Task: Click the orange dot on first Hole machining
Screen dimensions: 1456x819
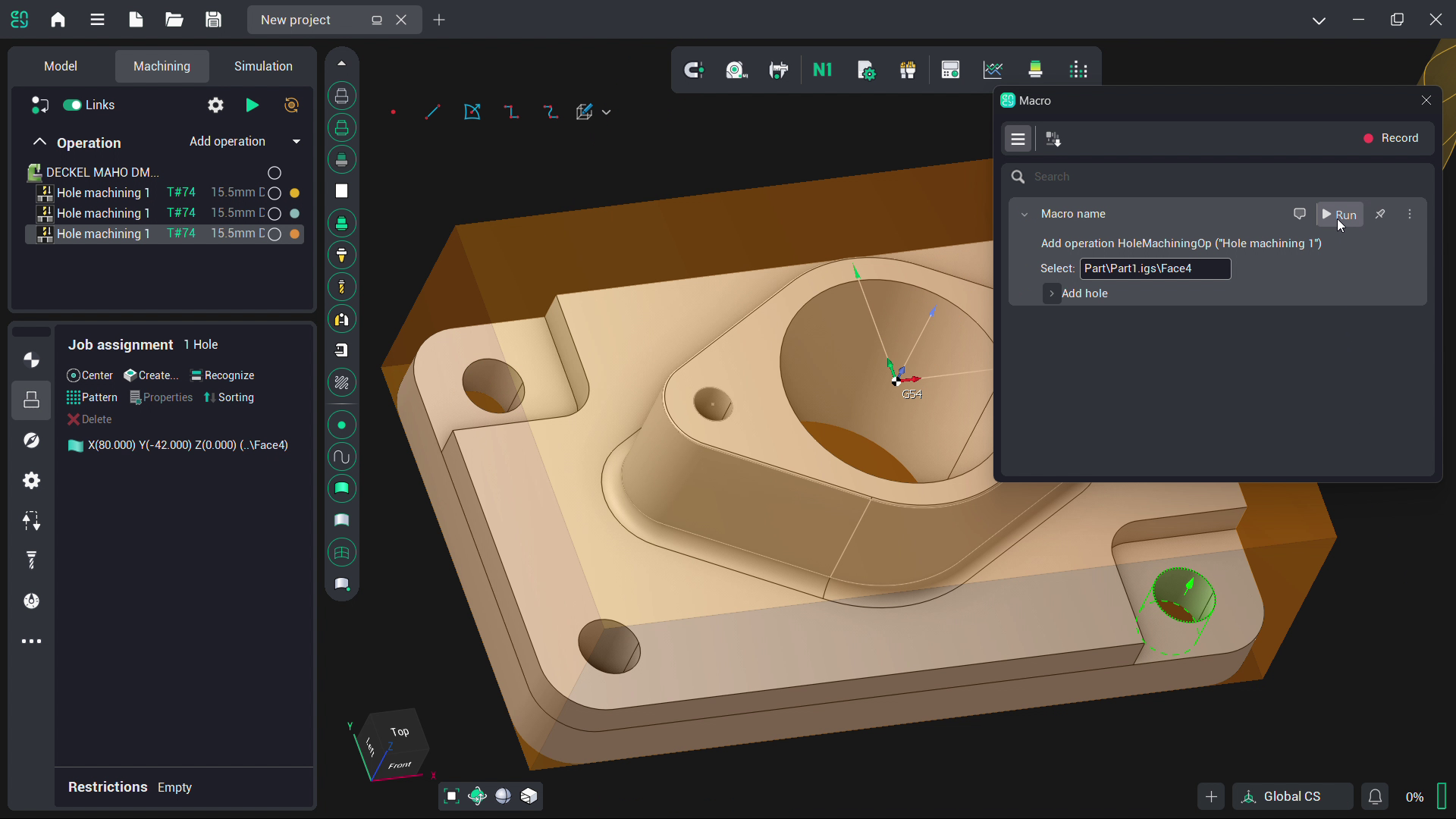Action: (x=295, y=193)
